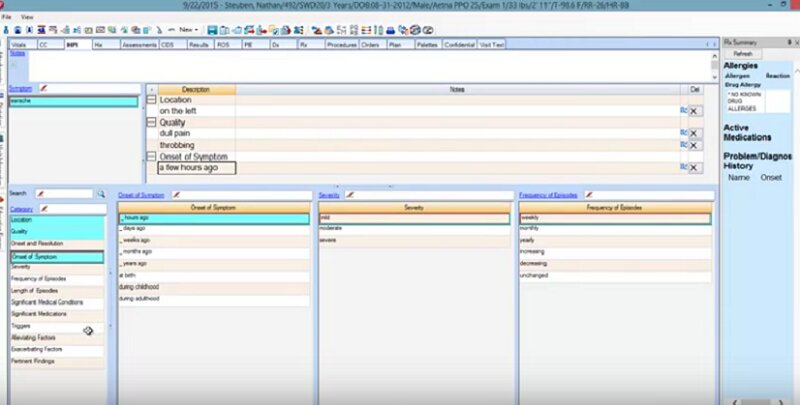The width and height of the screenshot is (800, 405).
Task: Click the pen icon beside Frequency of Episodes
Action: click(589, 194)
